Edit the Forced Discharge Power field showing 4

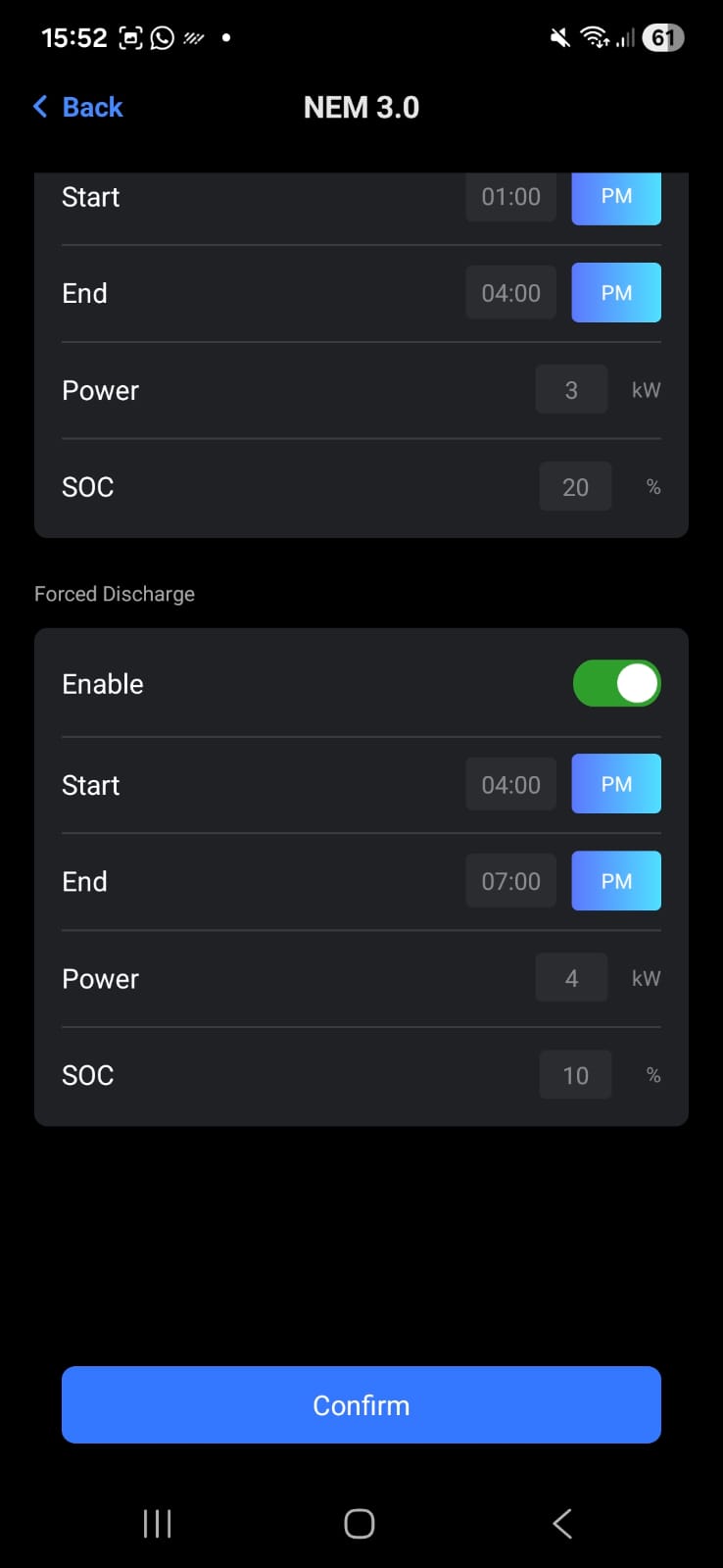(x=571, y=978)
